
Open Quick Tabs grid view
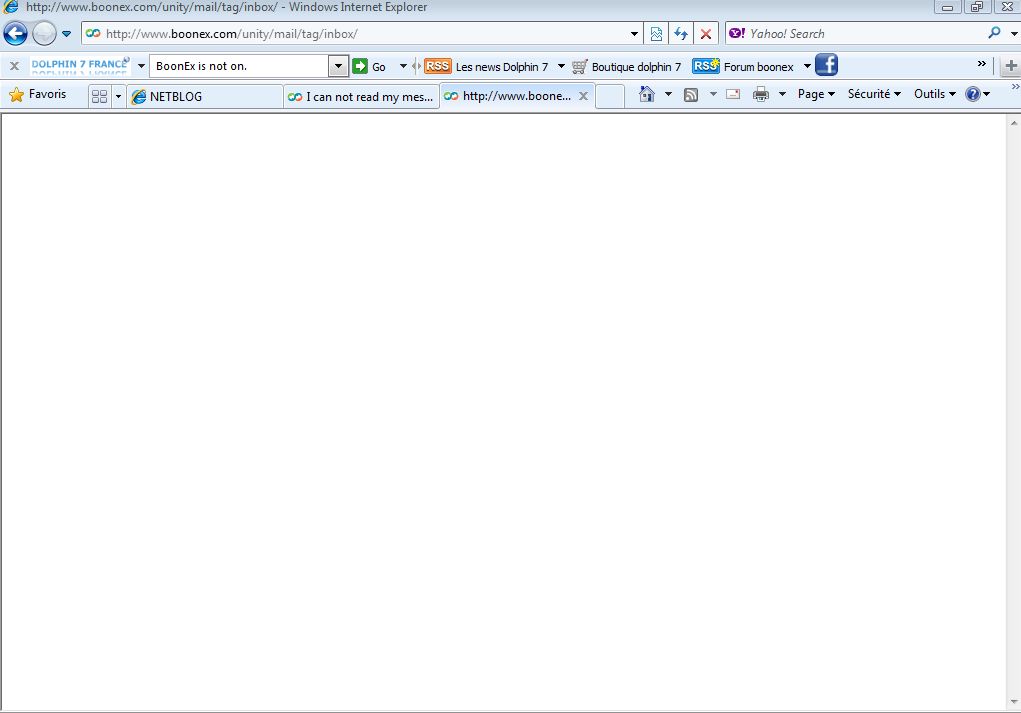(100, 96)
